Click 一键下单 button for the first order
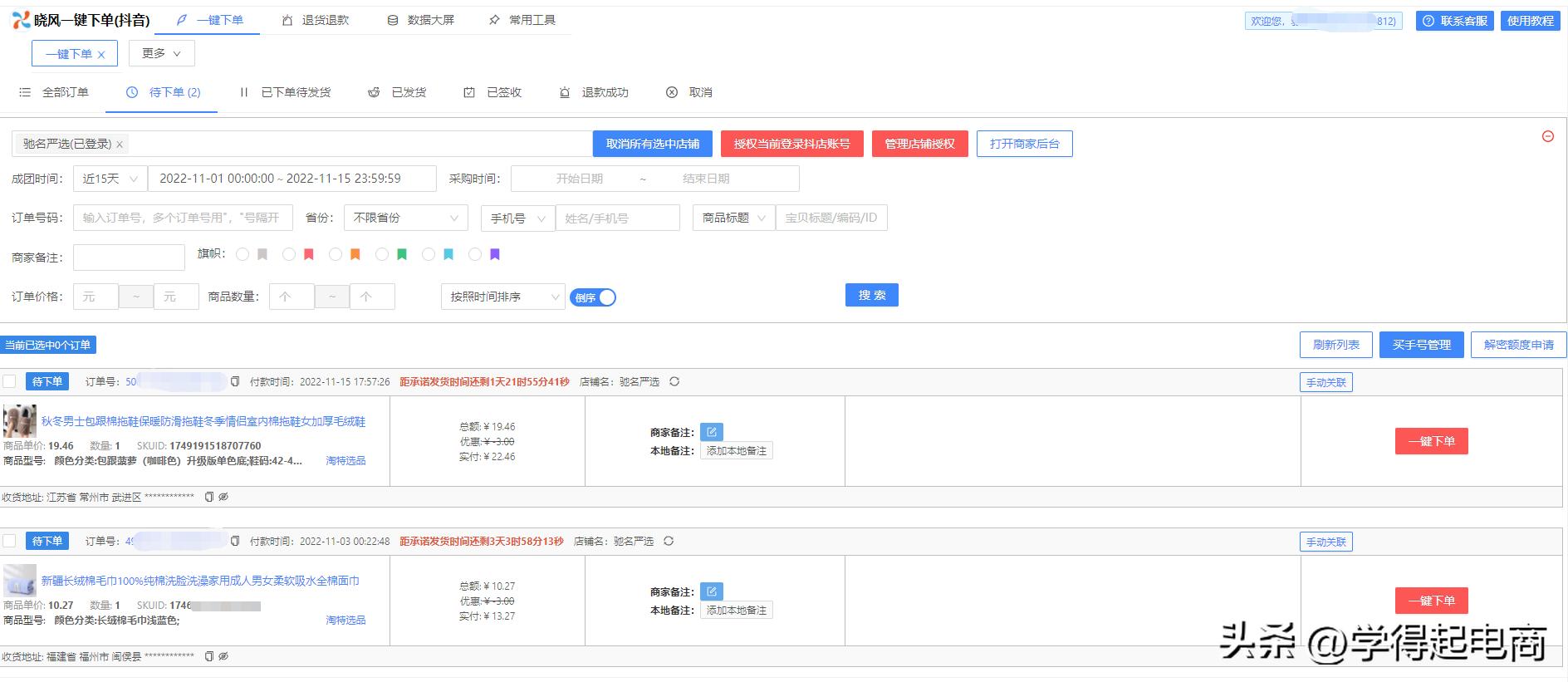The image size is (1568, 682). (1431, 441)
